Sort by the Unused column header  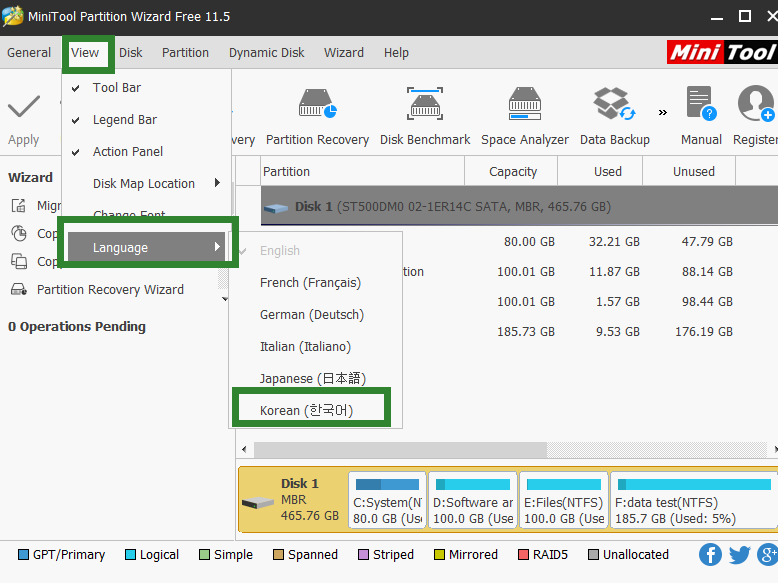pos(689,171)
